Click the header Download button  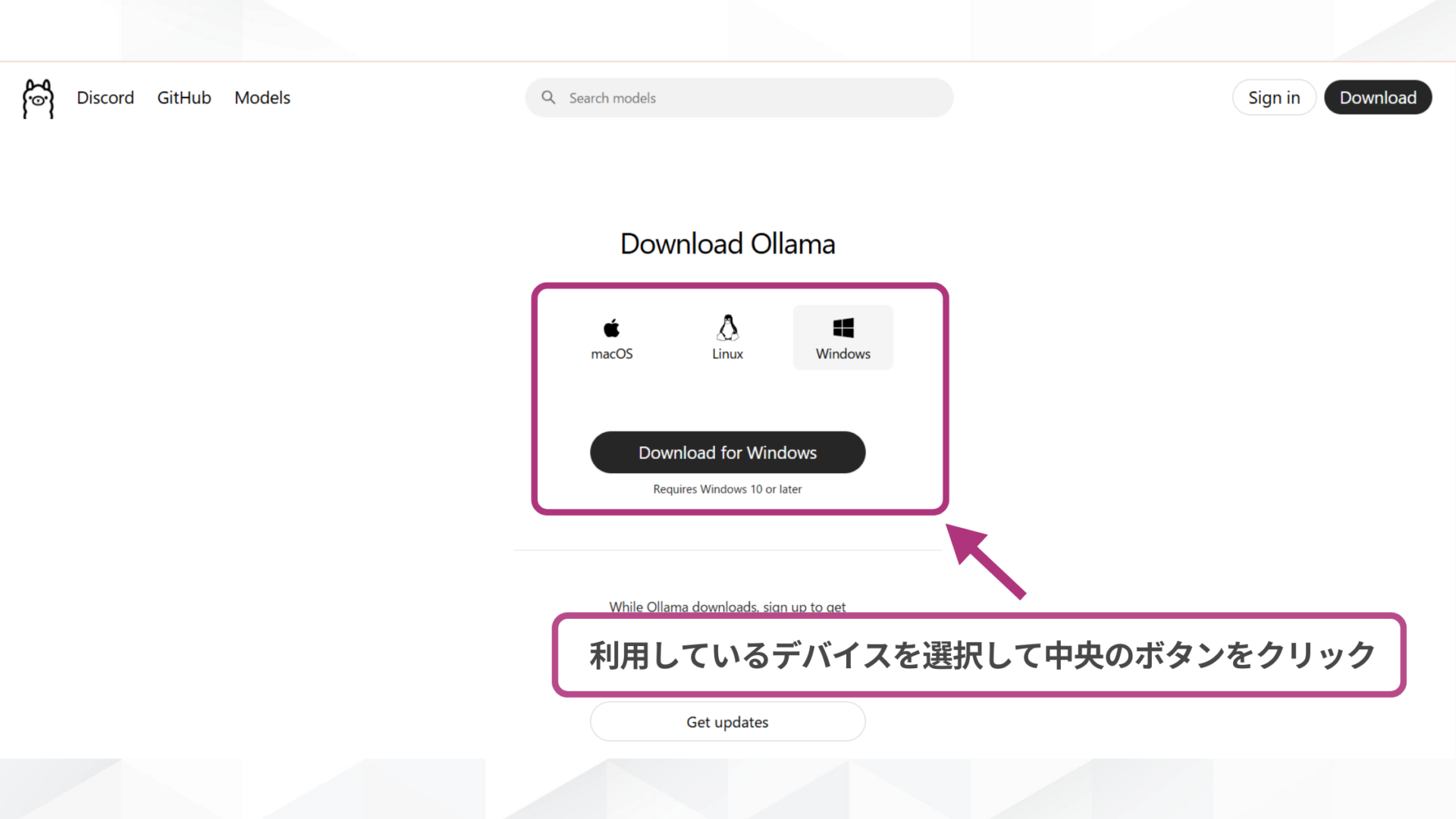pos(1378,98)
